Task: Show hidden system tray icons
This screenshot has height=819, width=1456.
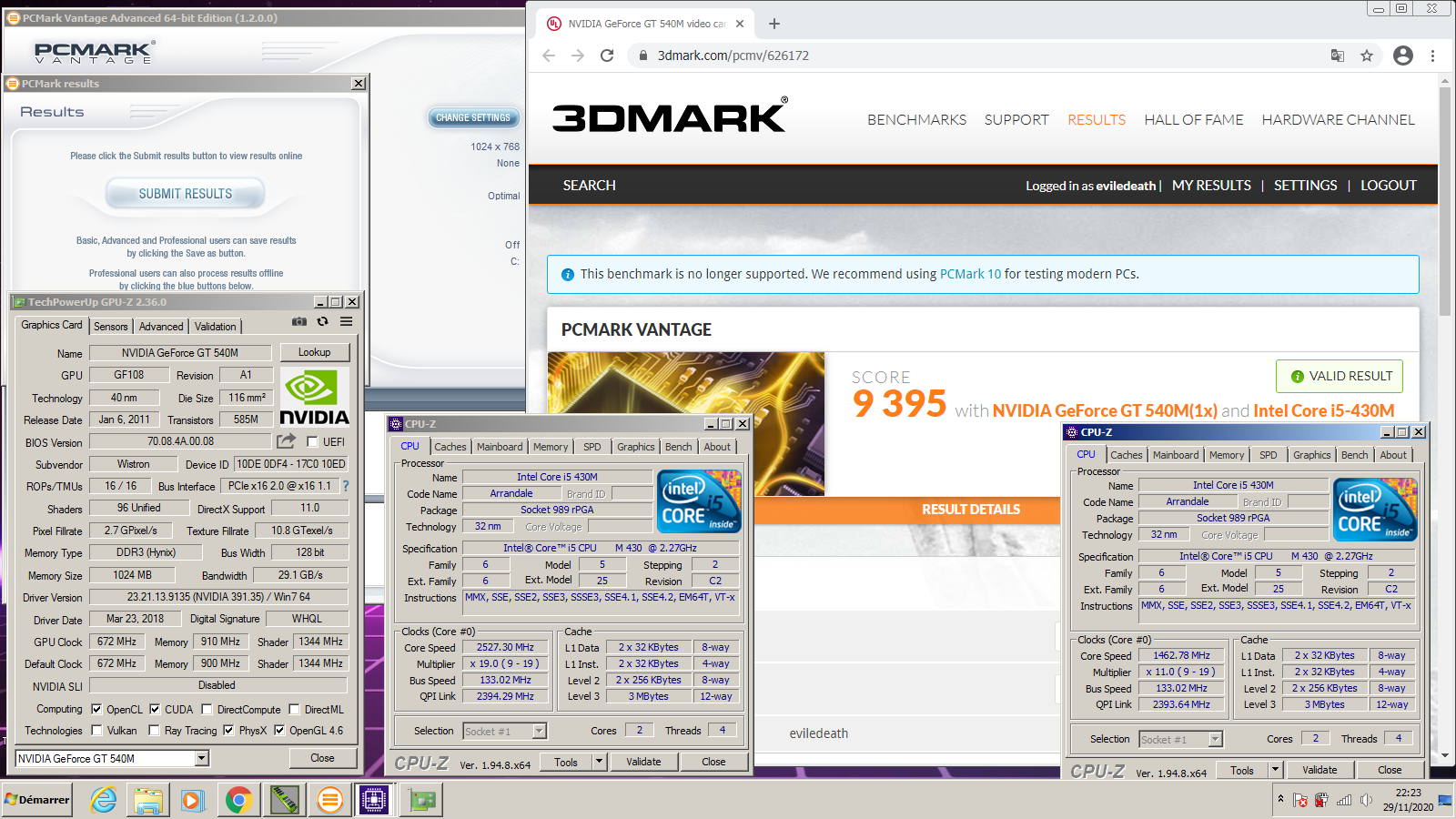Action: pyautogui.click(x=1280, y=798)
